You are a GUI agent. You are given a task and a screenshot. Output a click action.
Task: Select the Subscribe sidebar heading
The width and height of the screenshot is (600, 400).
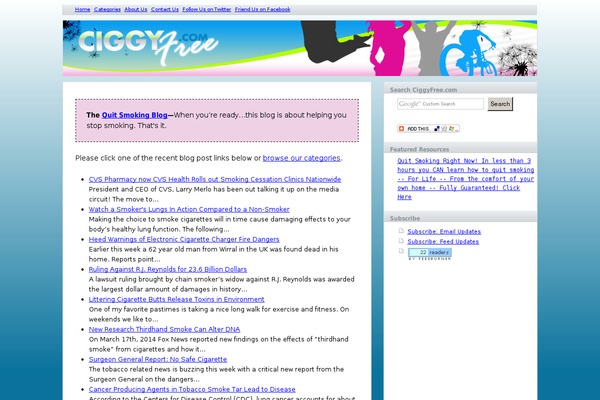[x=405, y=218]
